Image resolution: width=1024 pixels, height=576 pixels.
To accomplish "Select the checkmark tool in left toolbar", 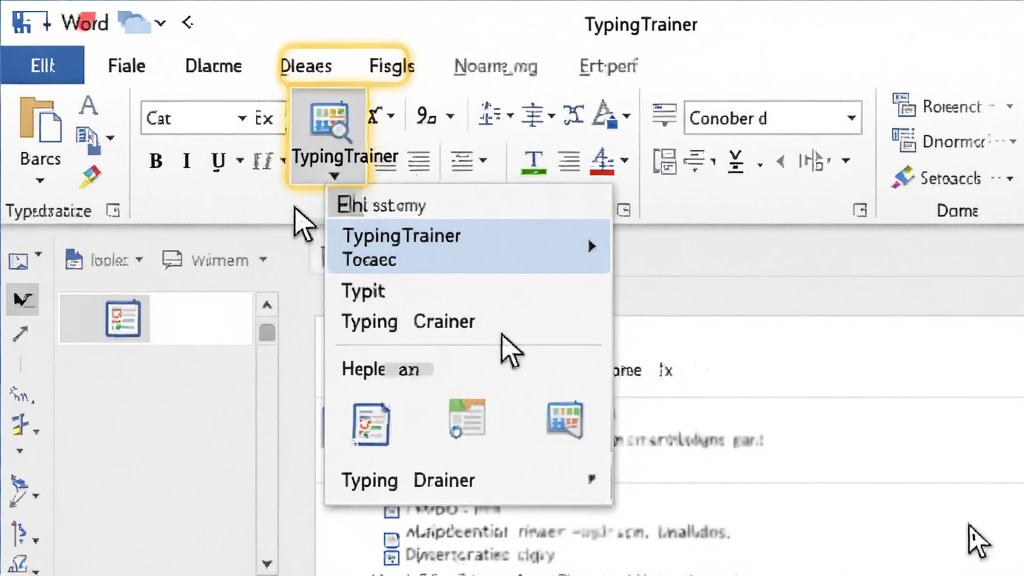I will click(x=23, y=299).
